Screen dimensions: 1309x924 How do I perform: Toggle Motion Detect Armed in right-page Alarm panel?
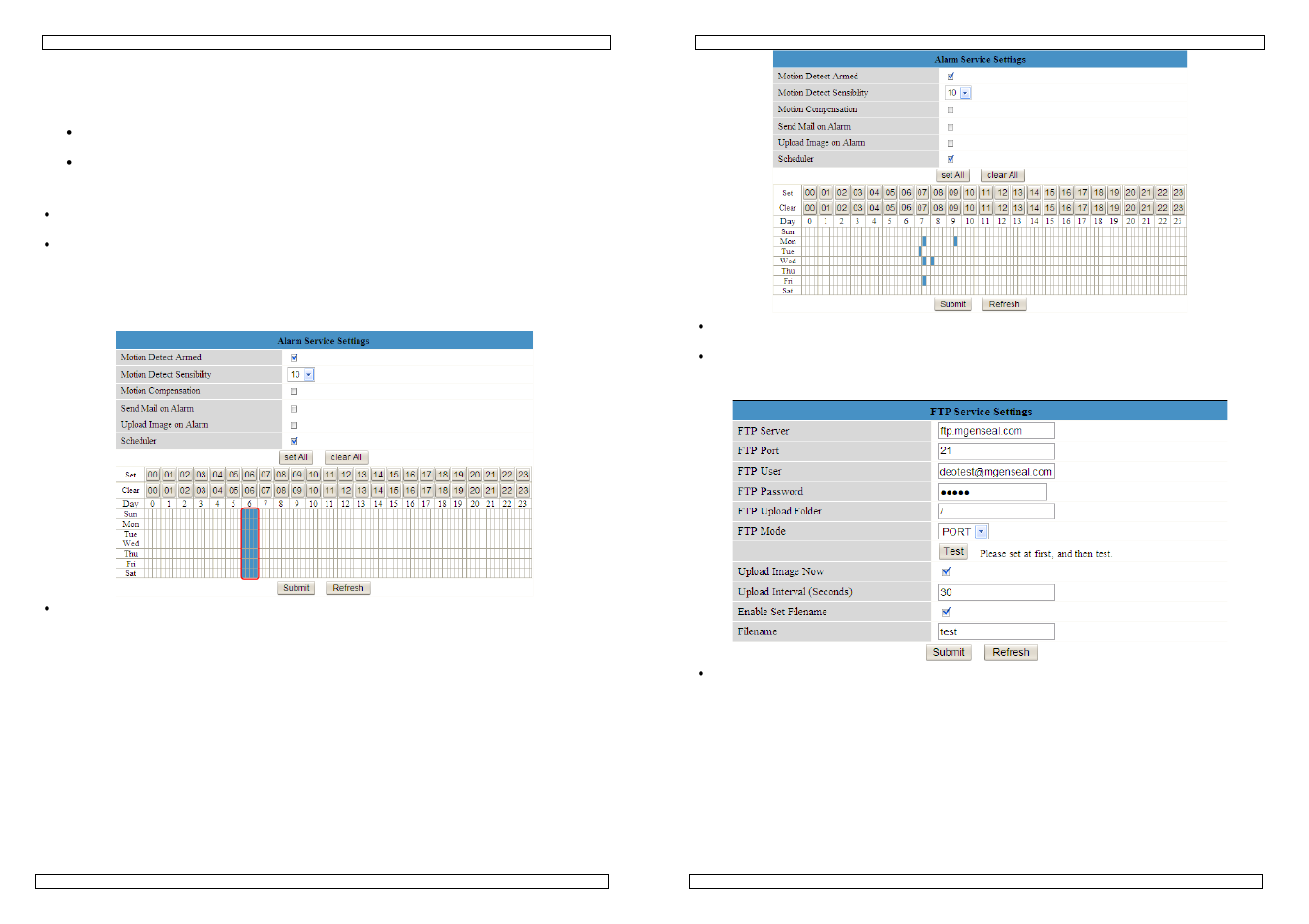951,76
